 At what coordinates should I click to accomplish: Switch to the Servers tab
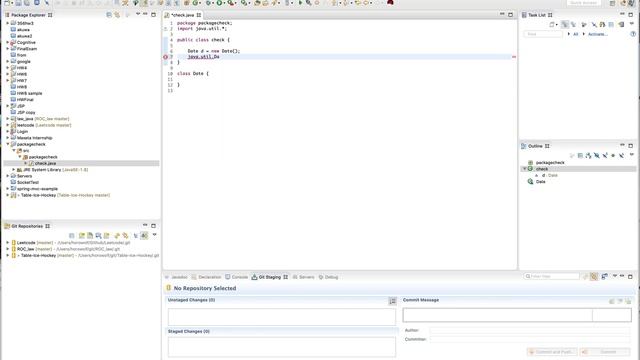point(304,277)
